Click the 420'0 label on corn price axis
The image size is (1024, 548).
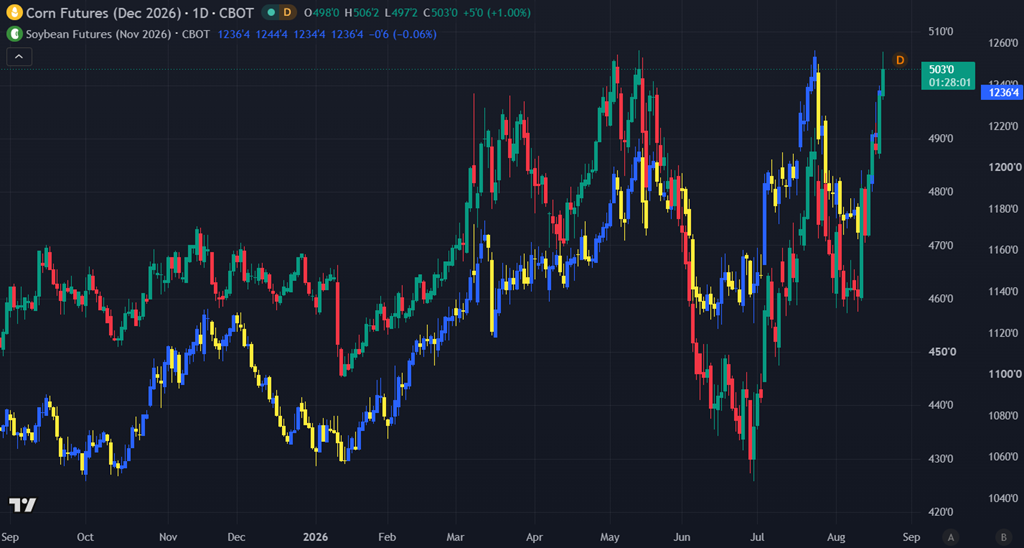pos(940,512)
